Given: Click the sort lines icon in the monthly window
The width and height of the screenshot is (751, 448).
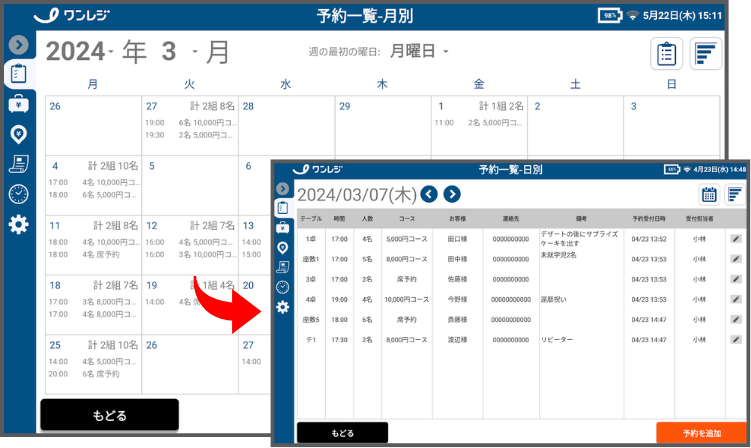Looking at the screenshot, I should coord(705,53).
